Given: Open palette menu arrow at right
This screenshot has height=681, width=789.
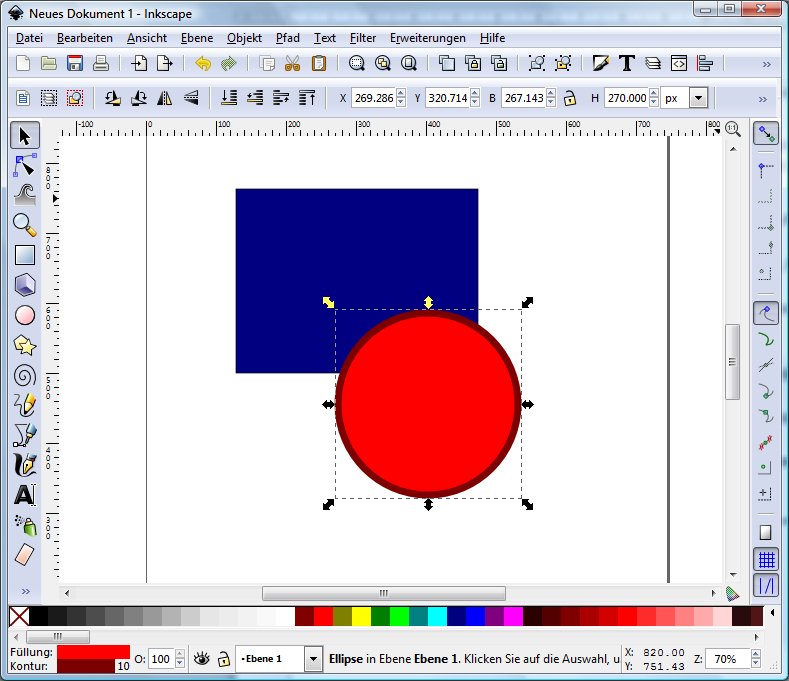Looking at the screenshot, I should (x=773, y=613).
